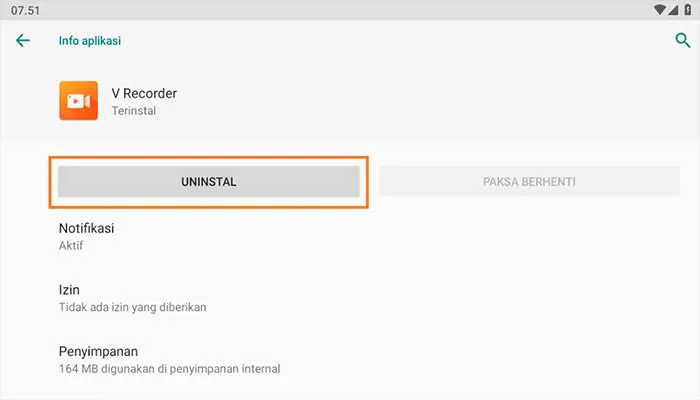700x400 pixels.
Task: Click the Info aplikasi page title
Action: coord(90,41)
